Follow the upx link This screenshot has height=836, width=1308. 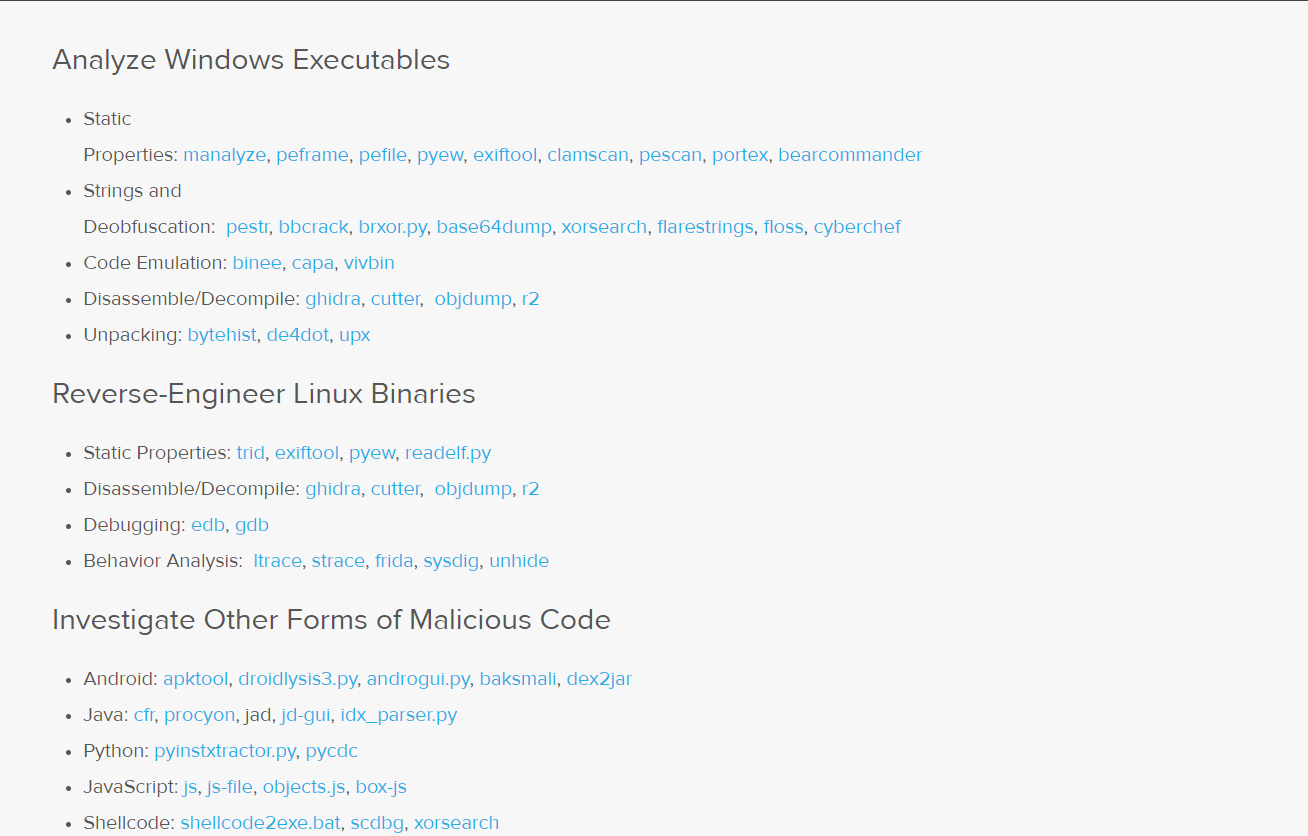[x=355, y=335]
